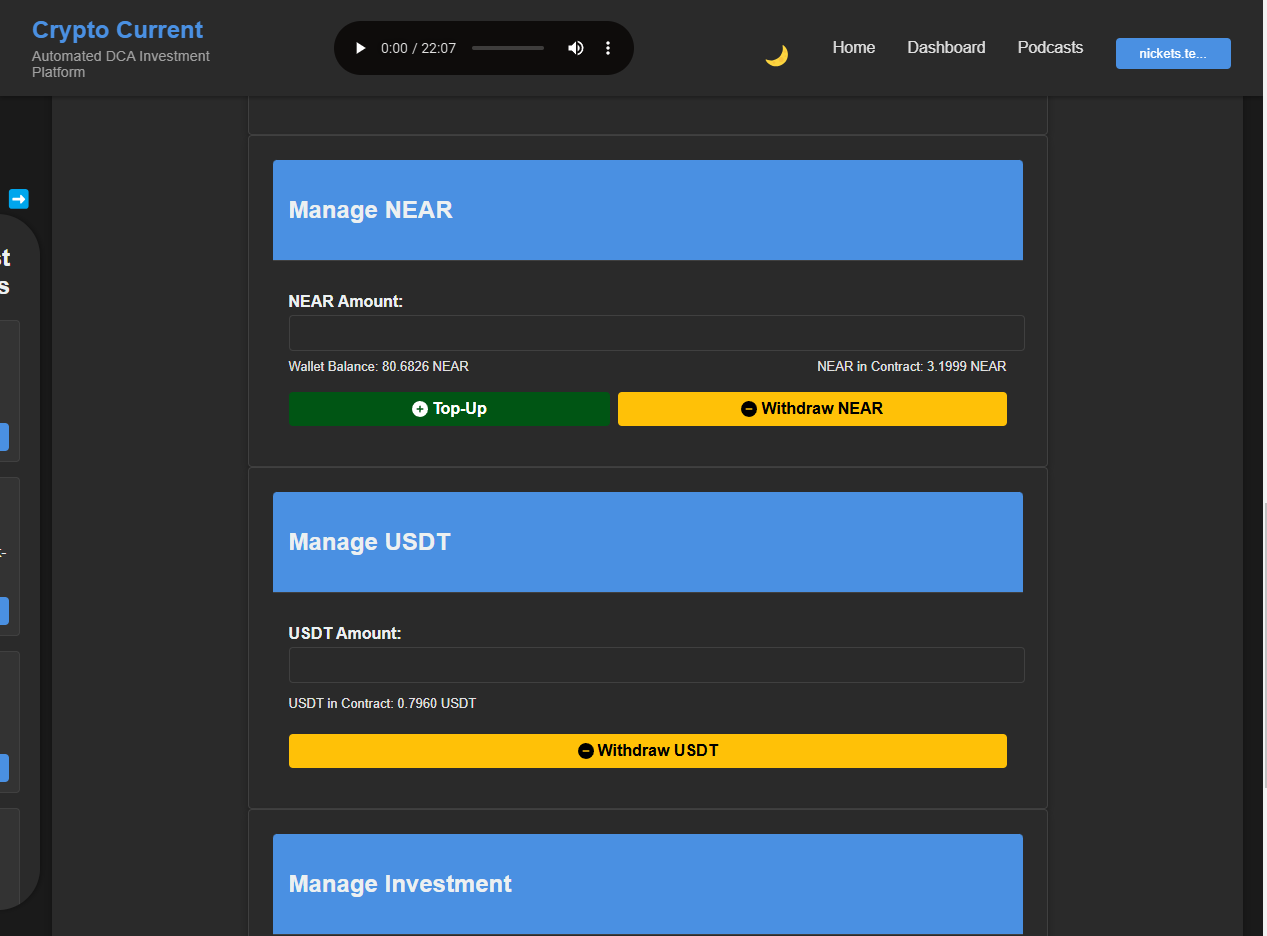Open the nickets.te... wallet account button

coord(1173,54)
